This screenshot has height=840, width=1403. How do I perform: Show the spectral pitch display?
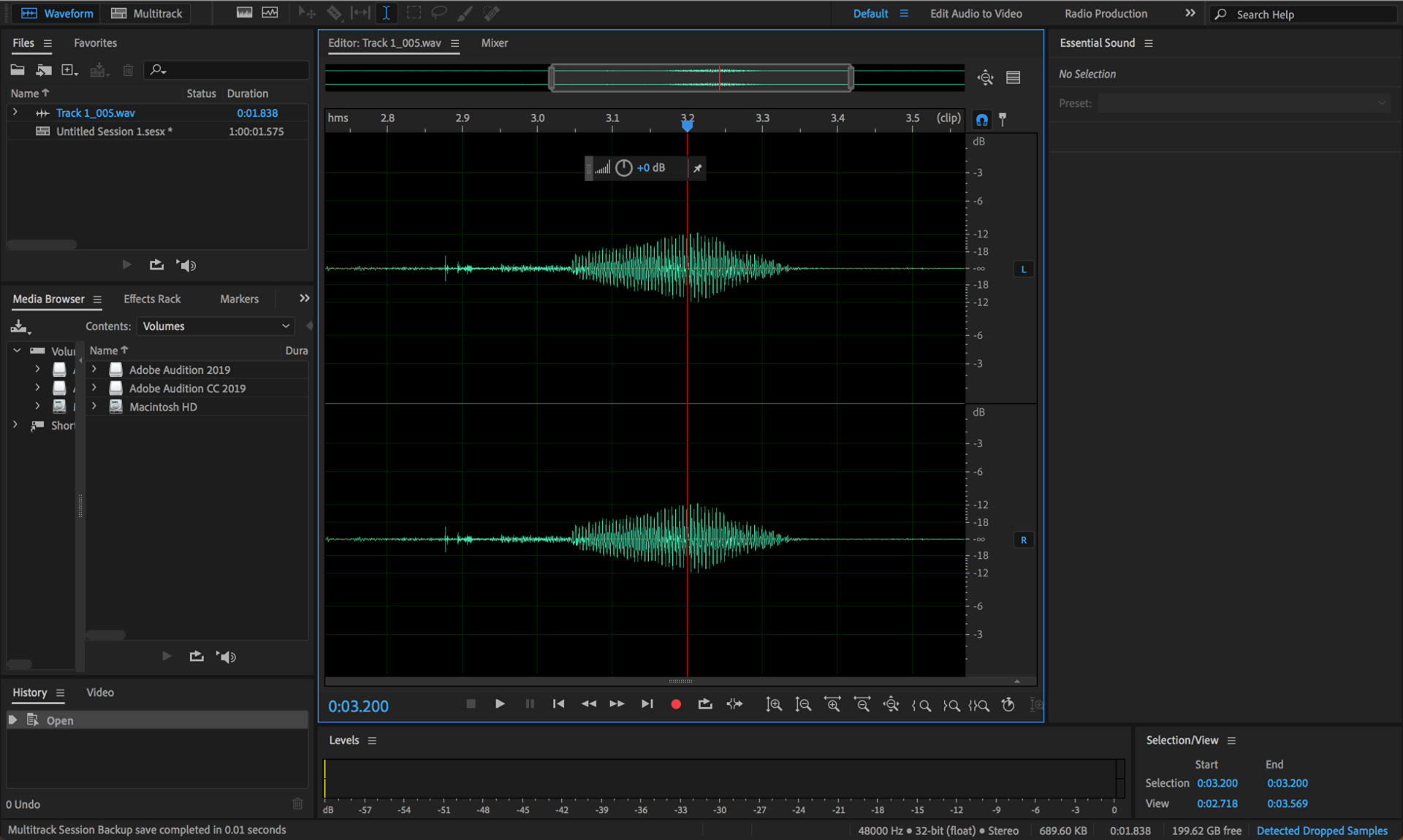[x=270, y=13]
